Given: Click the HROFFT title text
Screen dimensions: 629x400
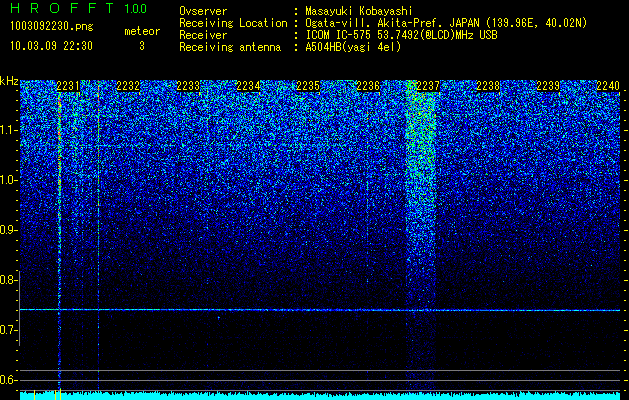Looking at the screenshot, I should tap(62, 8).
